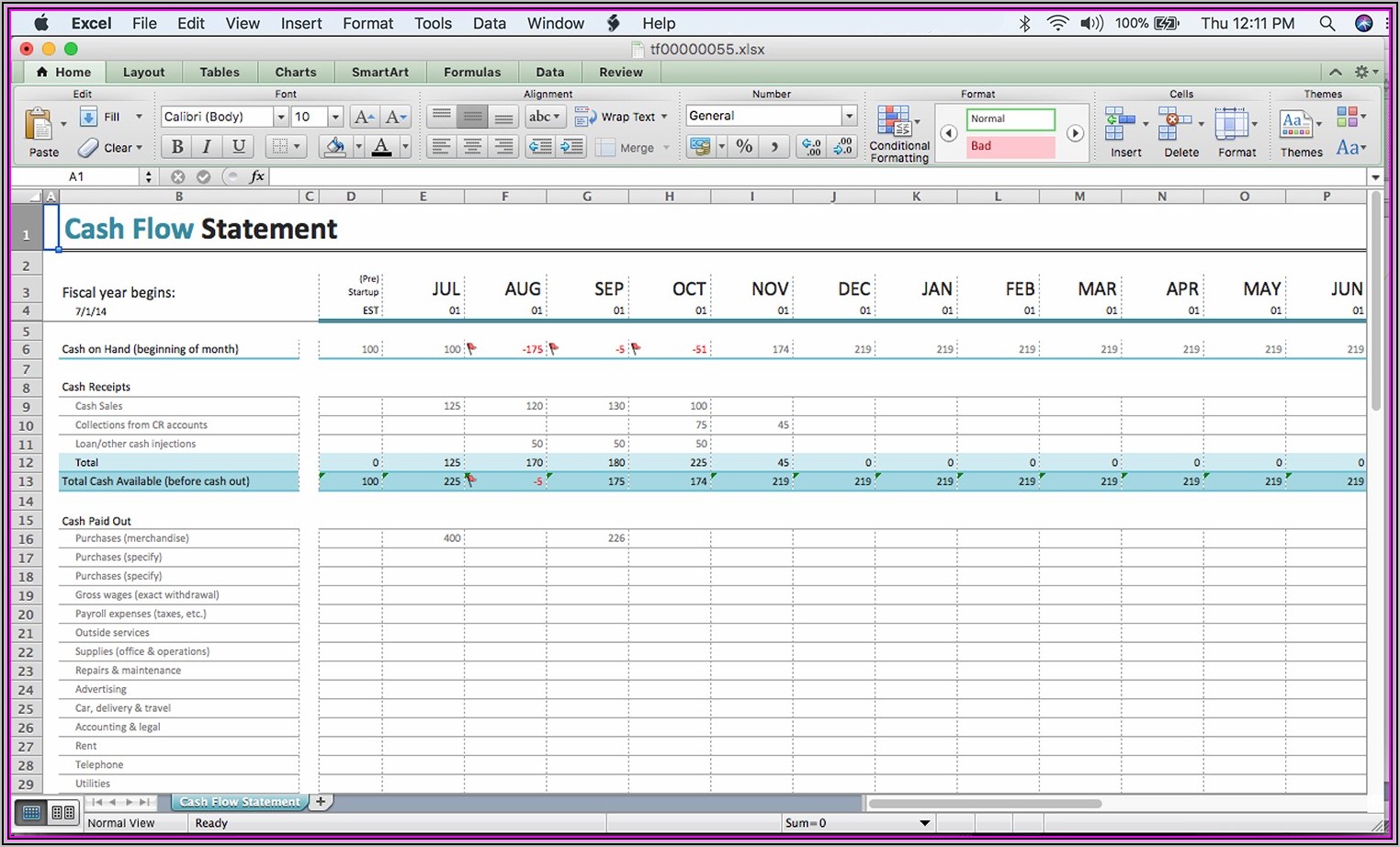The height and width of the screenshot is (847, 1400).
Task: Click the Paste clipboard icon
Action: tap(39, 125)
